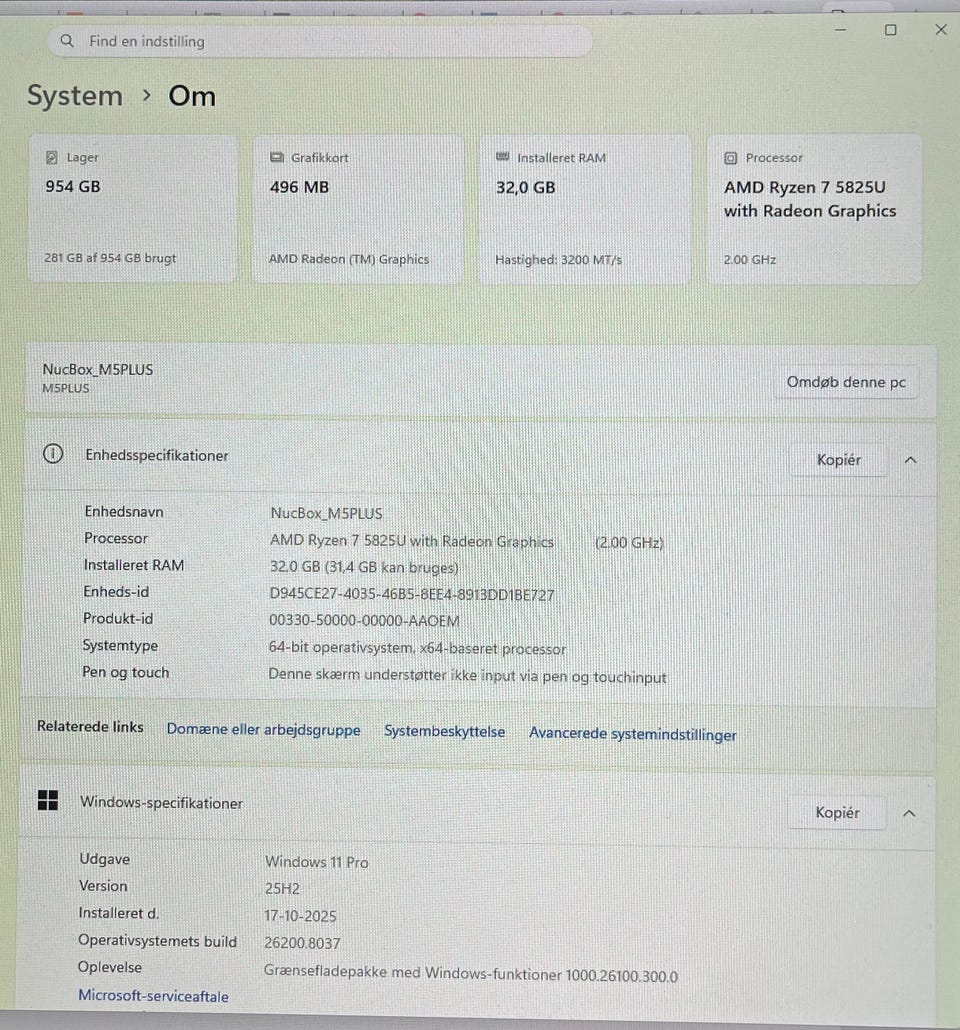Collapse the Enhedsspecifikationer section chevron
The image size is (960, 1030).
(x=911, y=460)
